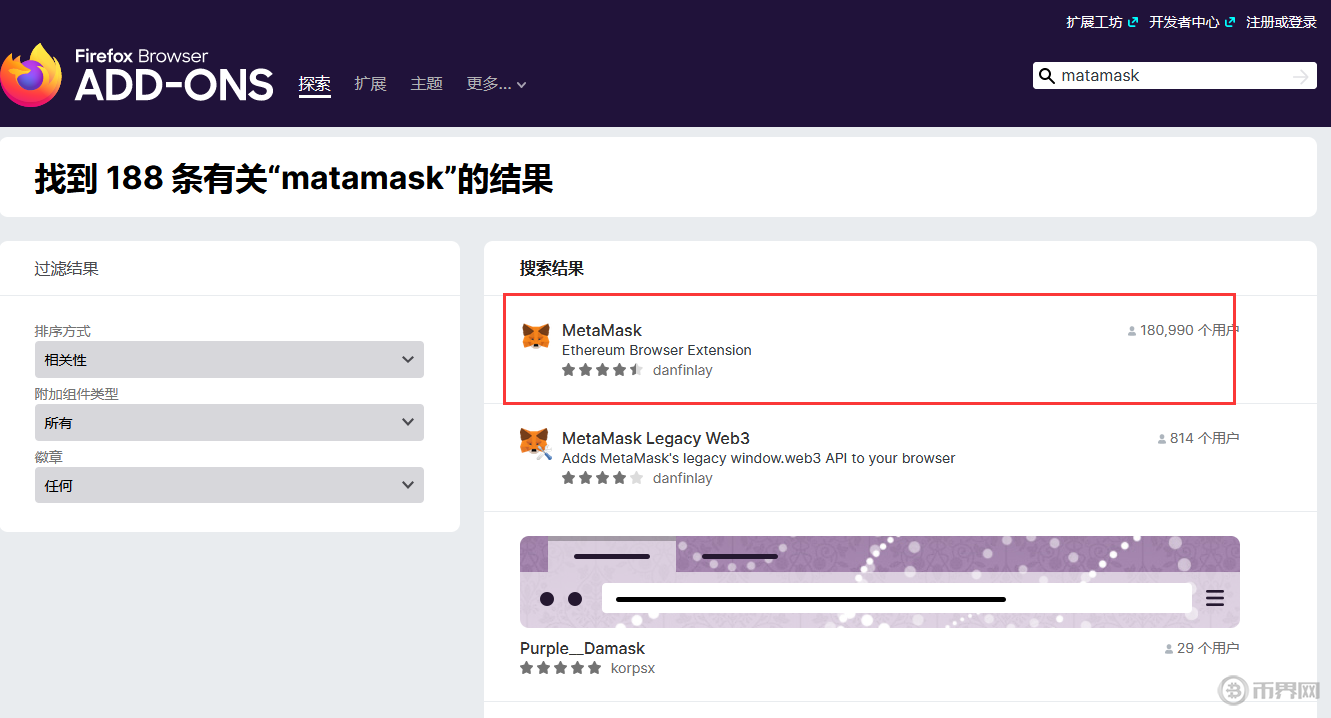The width and height of the screenshot is (1331, 718).
Task: Click the Purple__Damask star rating
Action: point(561,668)
